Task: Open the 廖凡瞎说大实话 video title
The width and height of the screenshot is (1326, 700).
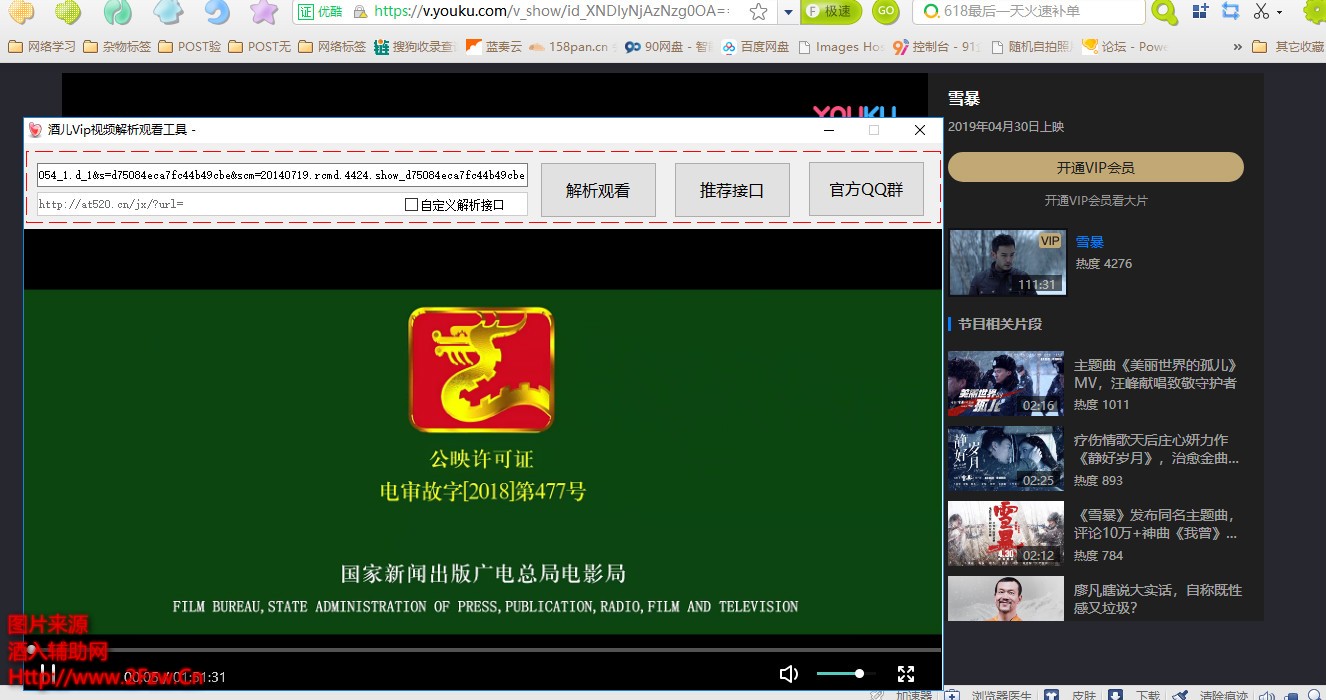Action: (1156, 599)
